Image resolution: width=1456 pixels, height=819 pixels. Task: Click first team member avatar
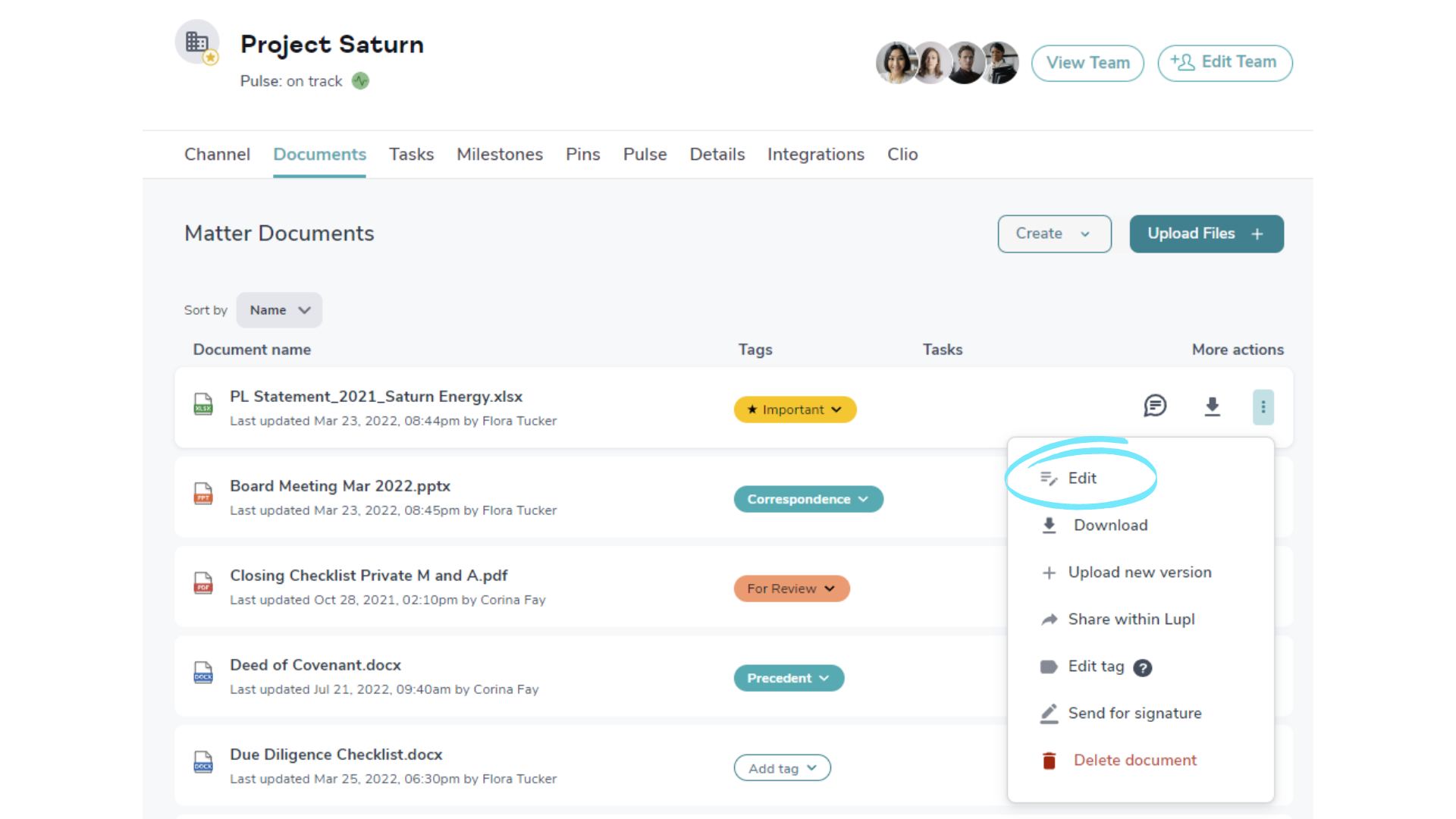896,62
